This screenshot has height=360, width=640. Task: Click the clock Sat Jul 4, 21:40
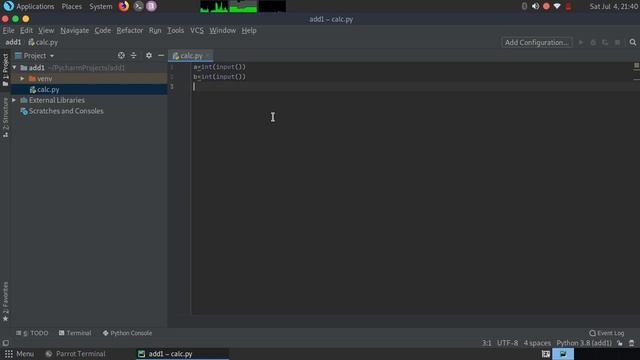click(x=613, y=6)
